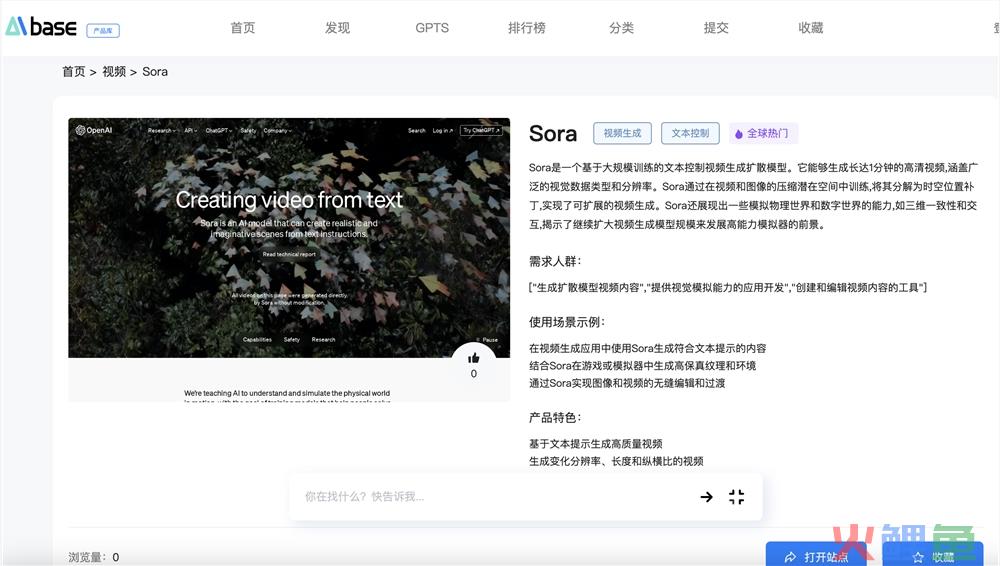This screenshot has height=566, width=1000.
Task: Click the 收藏 star button
Action: 932,555
